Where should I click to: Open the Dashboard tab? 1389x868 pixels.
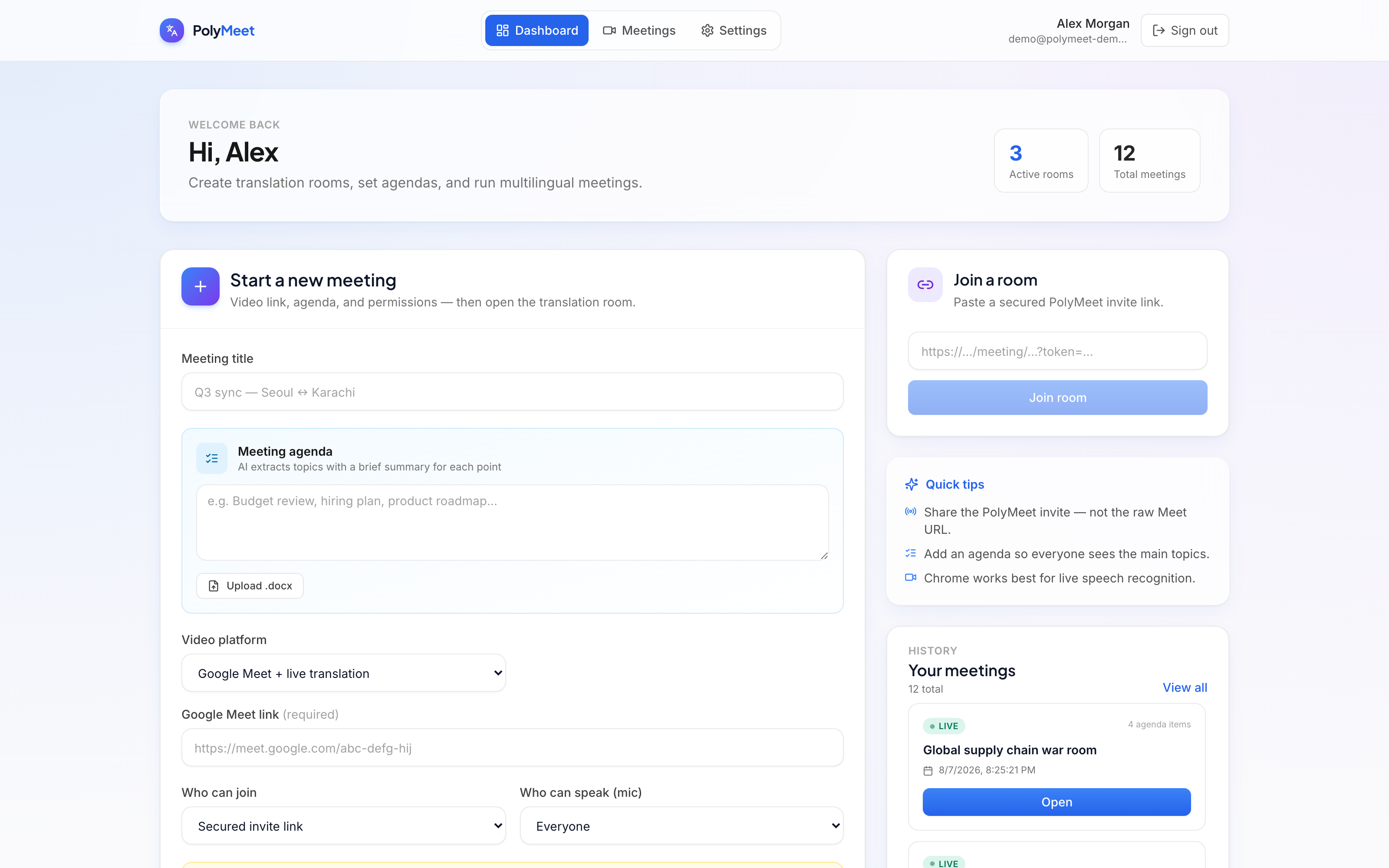click(537, 30)
